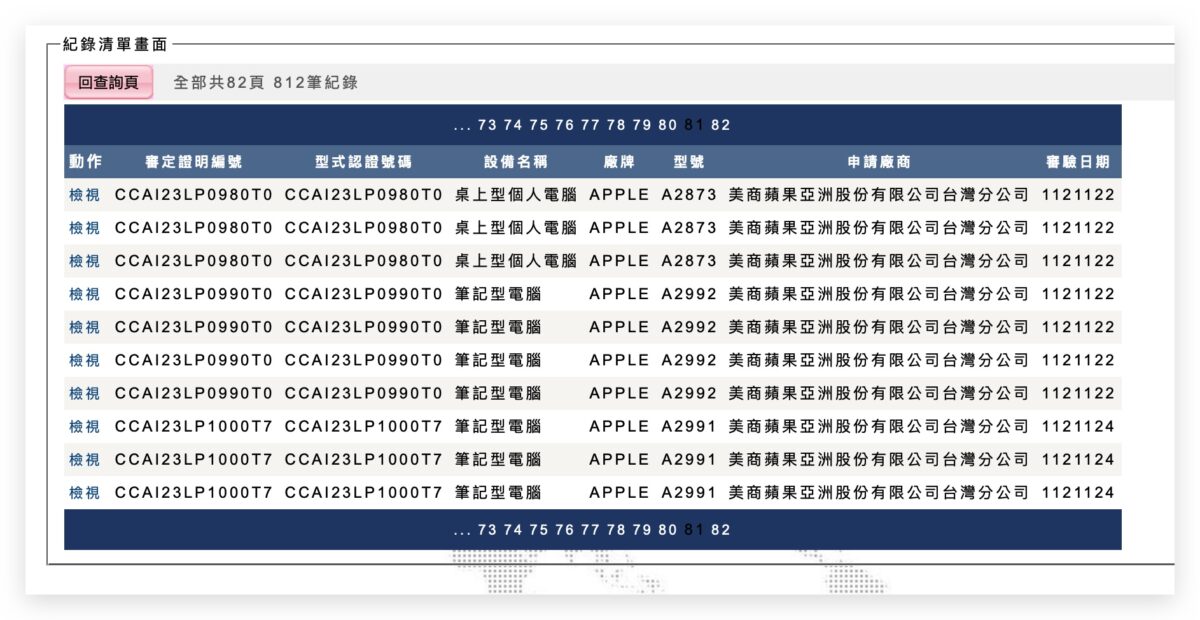Open 檢視 for the second A2992 row
This screenshot has width=1200, height=620.
(84, 327)
